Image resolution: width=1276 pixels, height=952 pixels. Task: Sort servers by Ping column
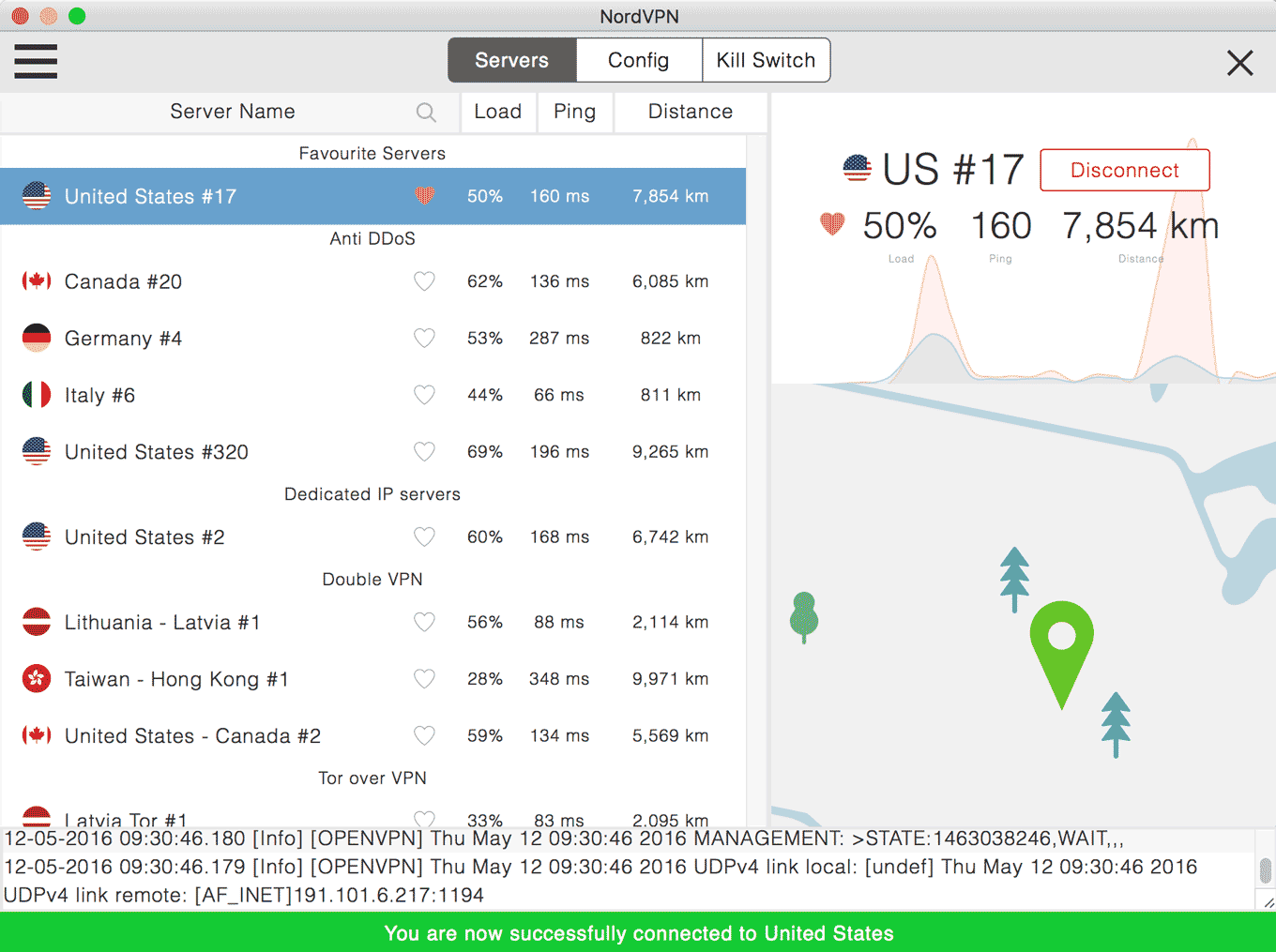click(x=575, y=112)
